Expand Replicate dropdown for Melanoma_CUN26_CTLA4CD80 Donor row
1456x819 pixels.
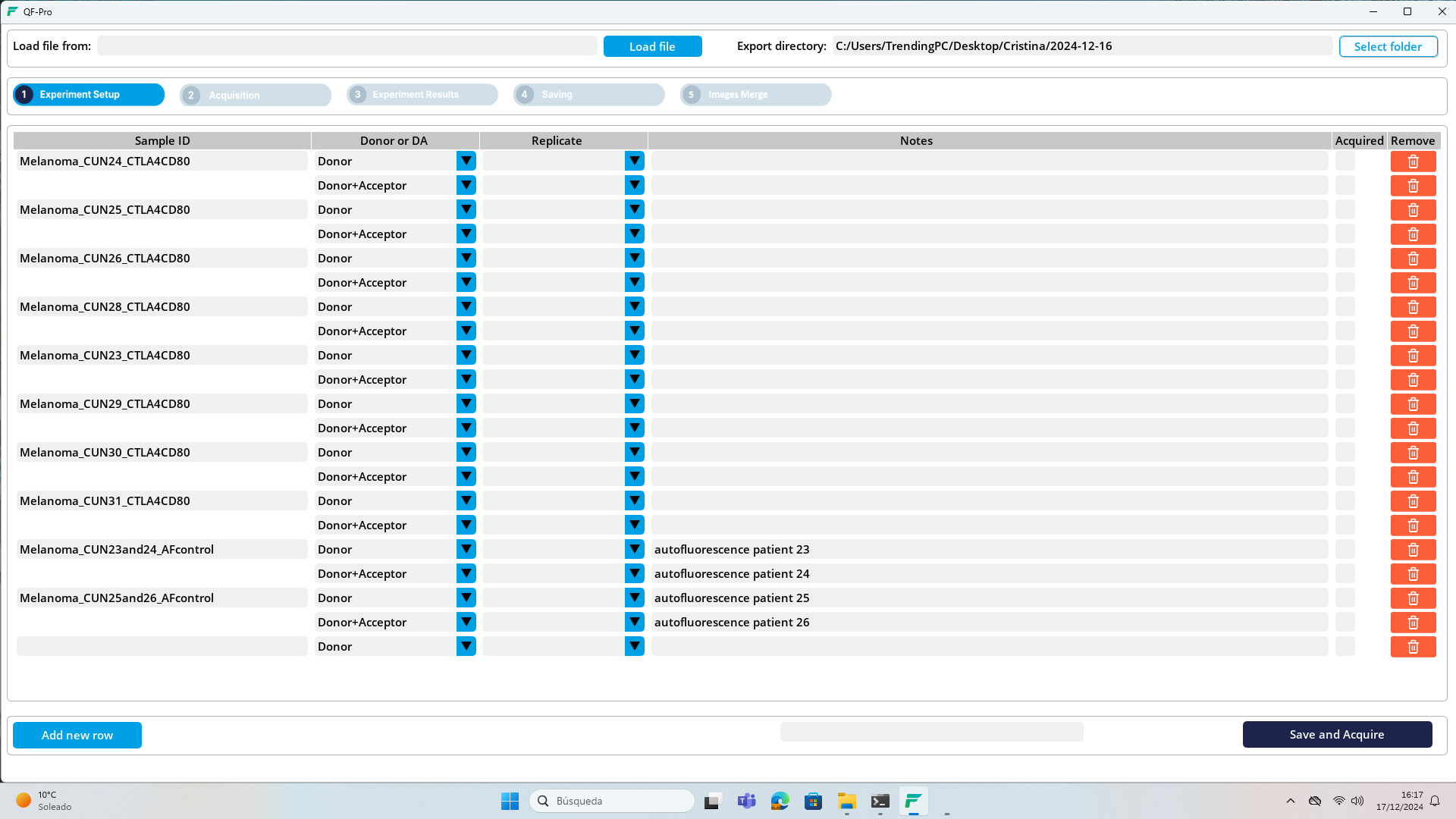tap(634, 259)
